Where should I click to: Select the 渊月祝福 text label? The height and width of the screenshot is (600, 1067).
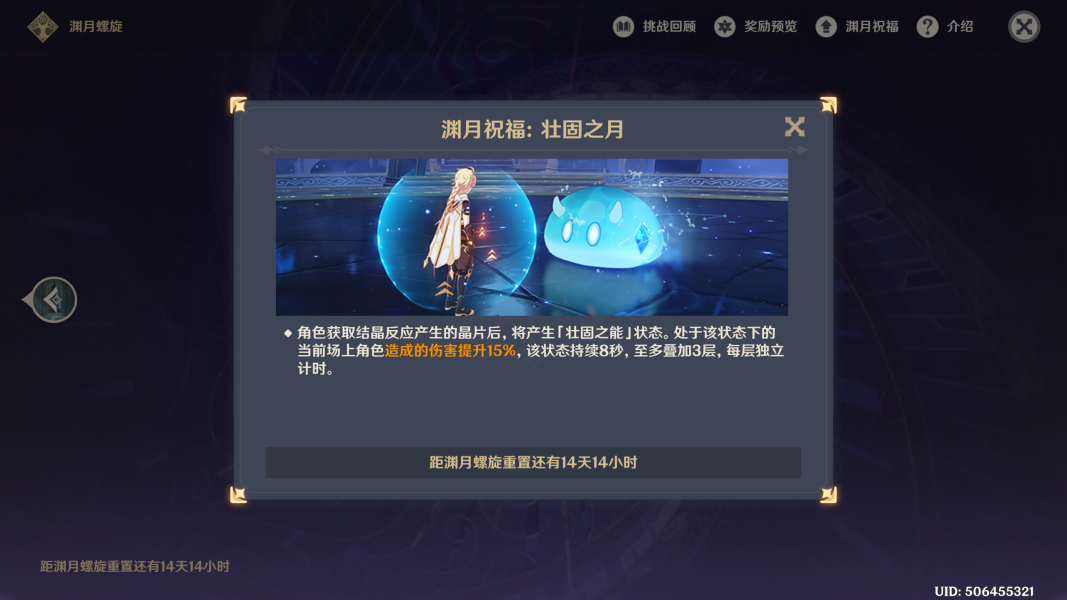tap(872, 27)
